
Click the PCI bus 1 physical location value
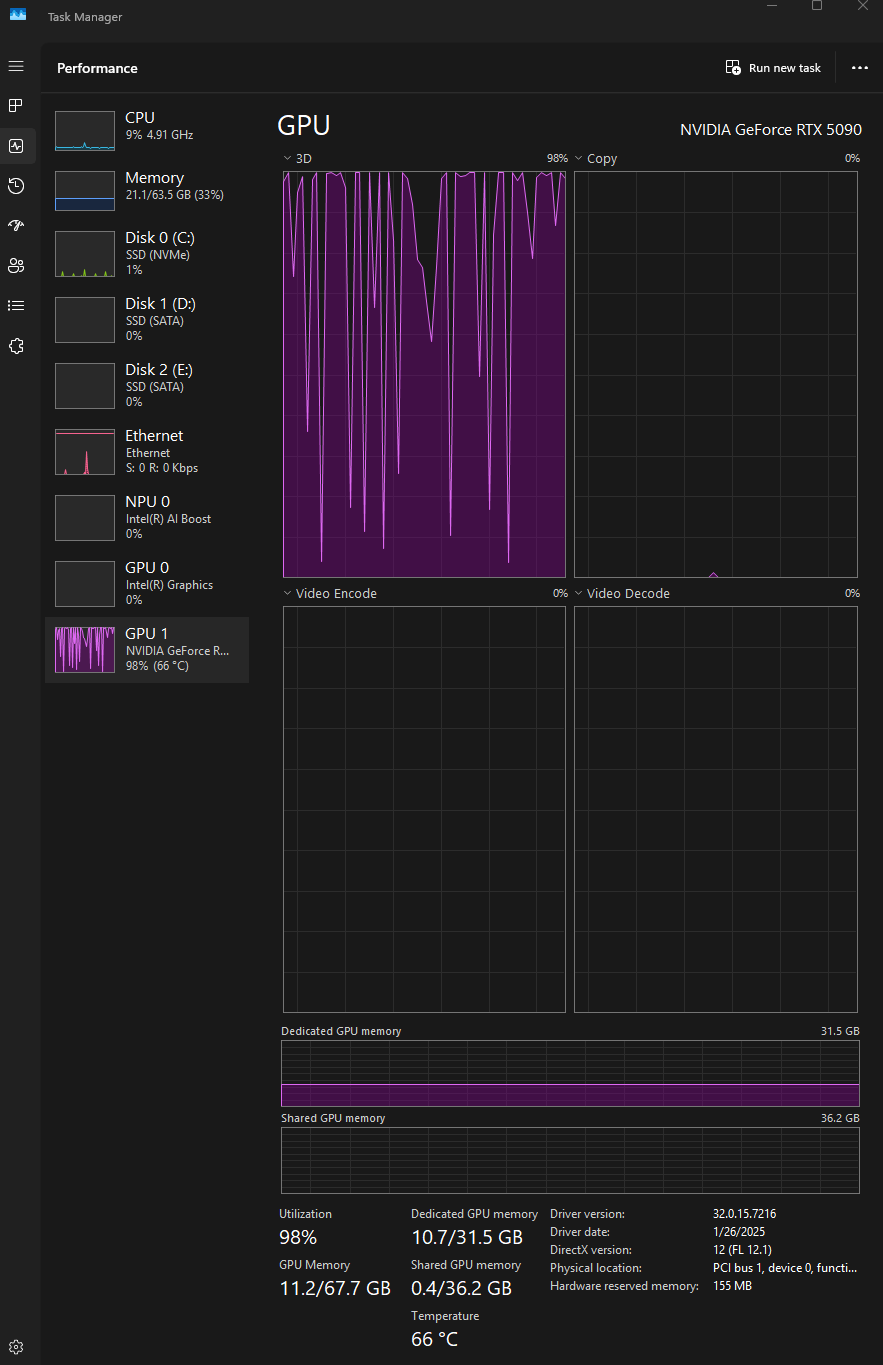point(785,1268)
